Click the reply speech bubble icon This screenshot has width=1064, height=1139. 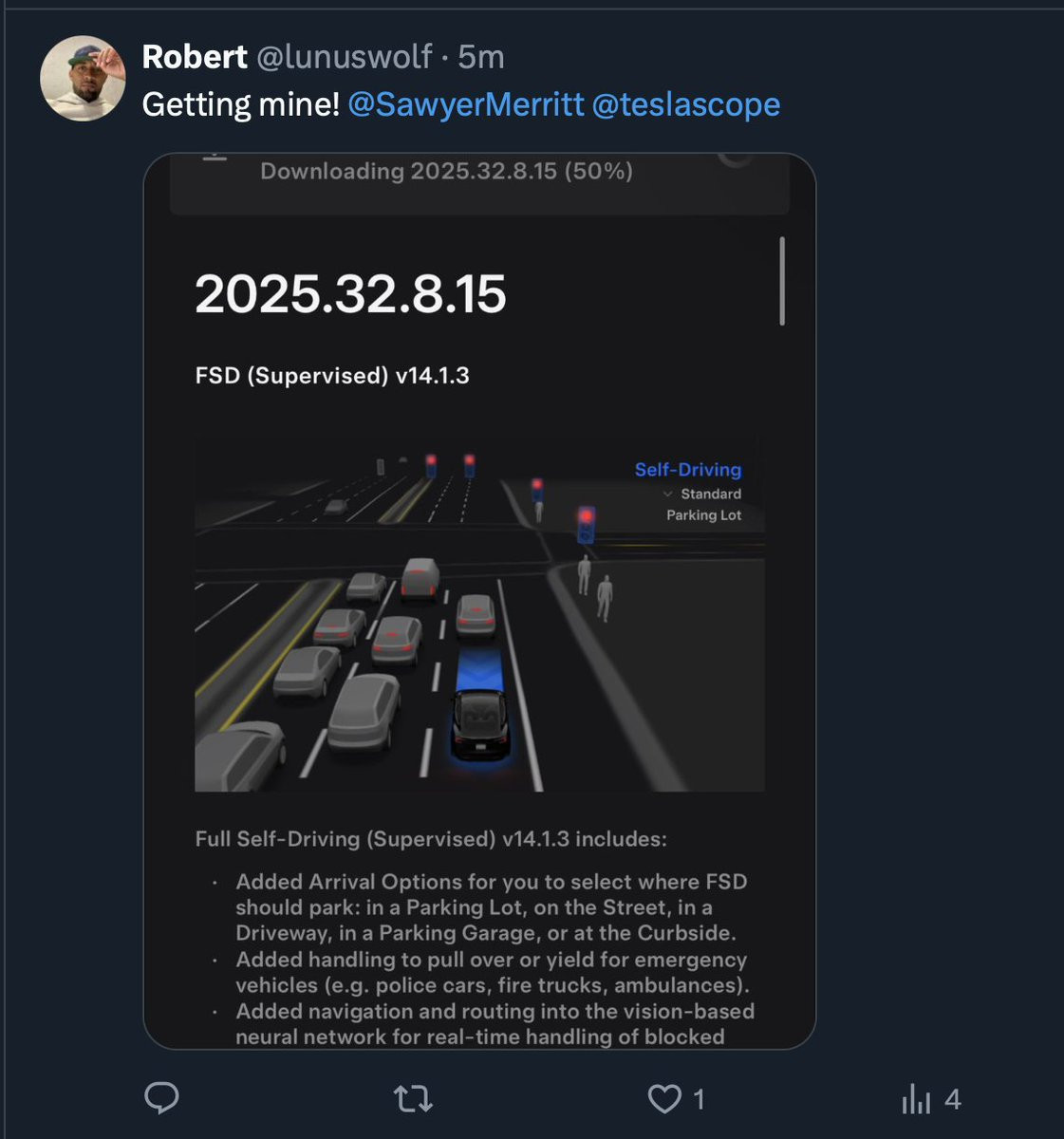point(161,1098)
